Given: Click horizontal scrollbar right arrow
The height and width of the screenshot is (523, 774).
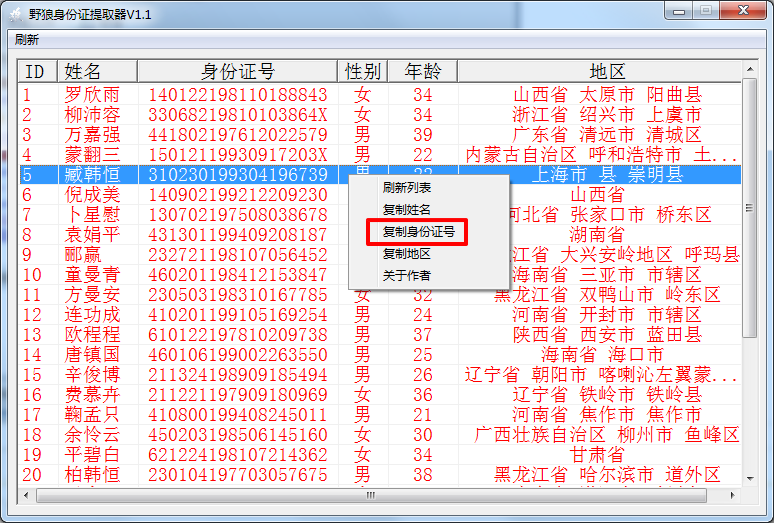Looking at the screenshot, I should pos(733,495).
